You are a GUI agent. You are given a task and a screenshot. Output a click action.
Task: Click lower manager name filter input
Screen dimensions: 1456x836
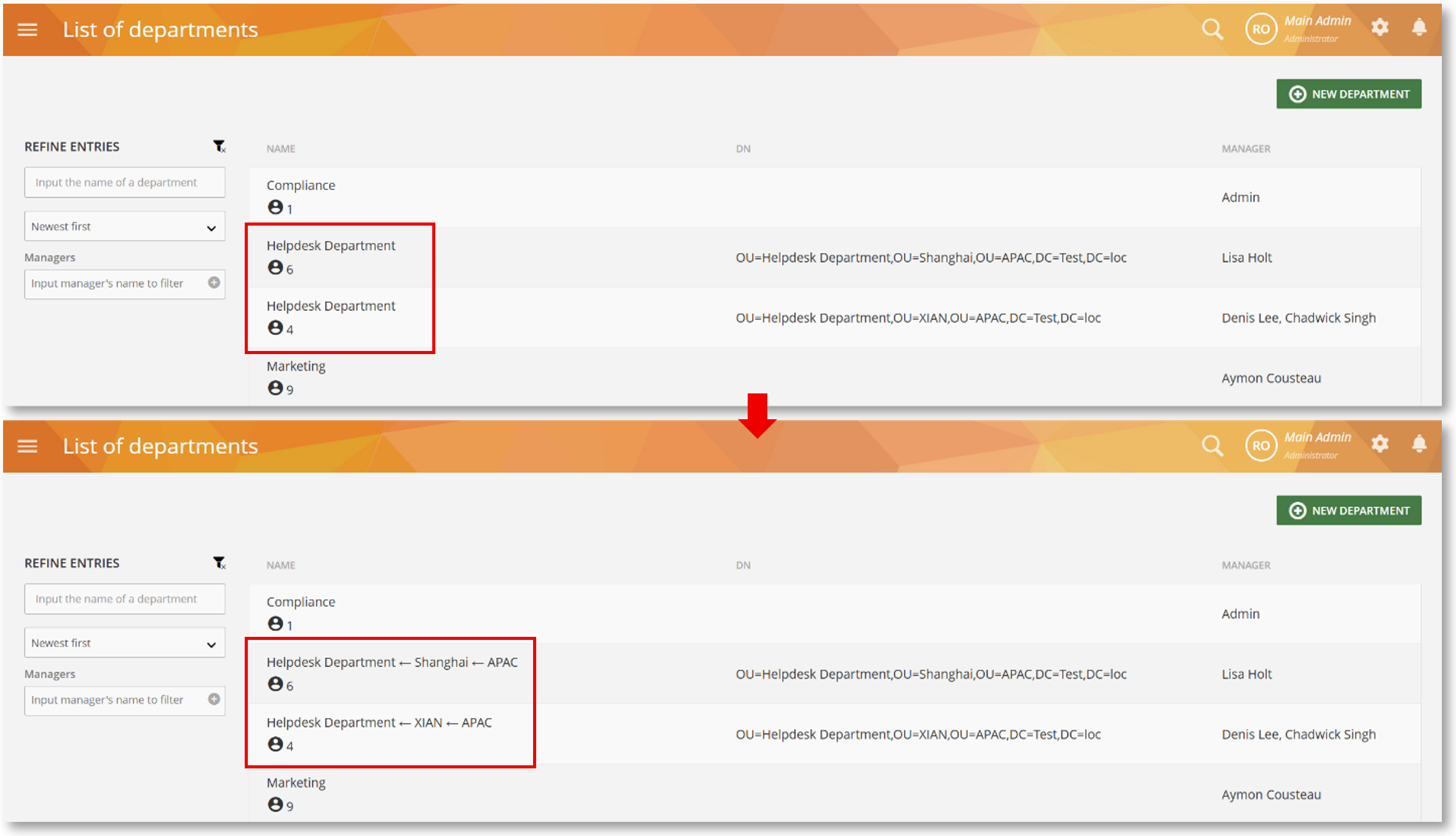click(117, 700)
